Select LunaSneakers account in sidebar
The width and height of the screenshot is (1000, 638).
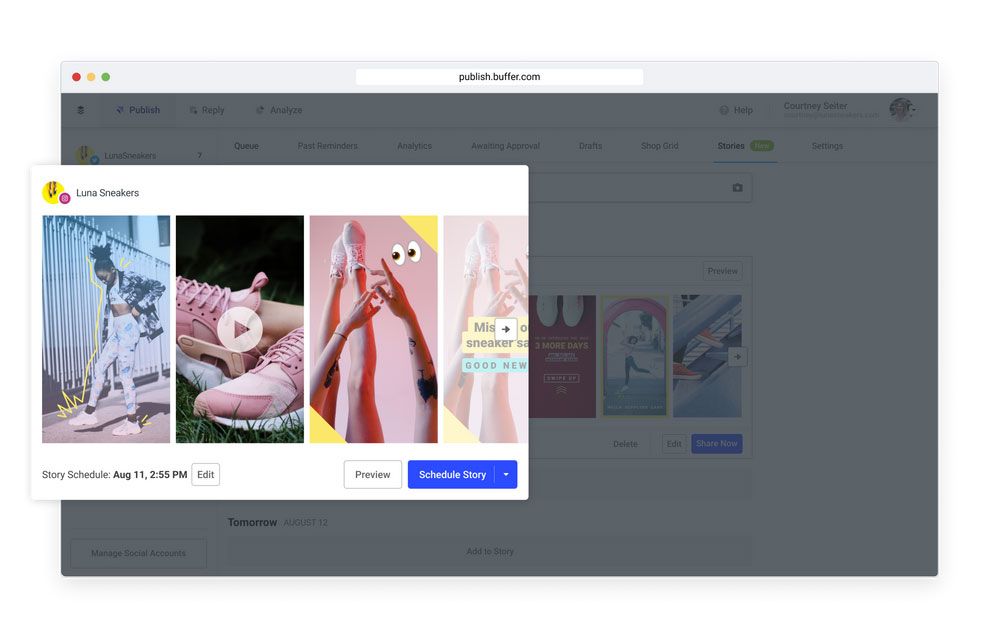pos(130,156)
